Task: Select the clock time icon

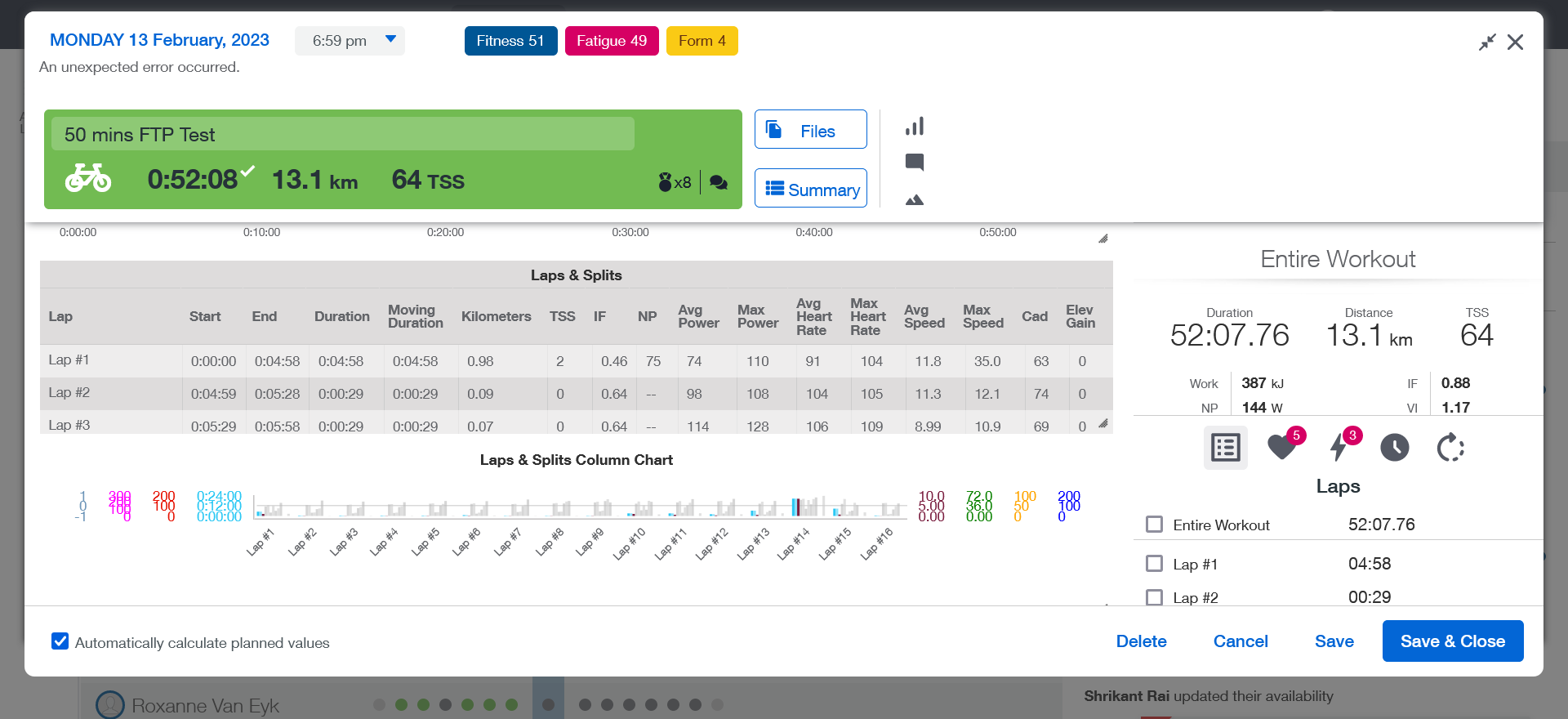Action: click(1395, 447)
